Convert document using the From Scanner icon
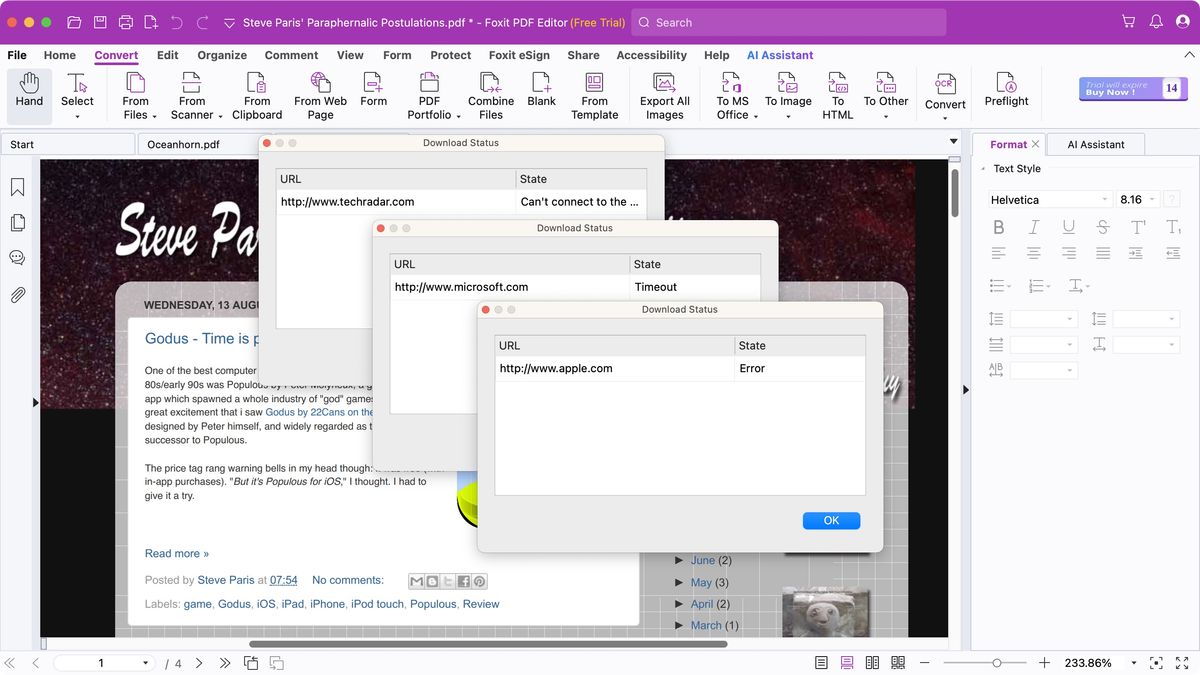This screenshot has width=1200, height=675. [193, 94]
